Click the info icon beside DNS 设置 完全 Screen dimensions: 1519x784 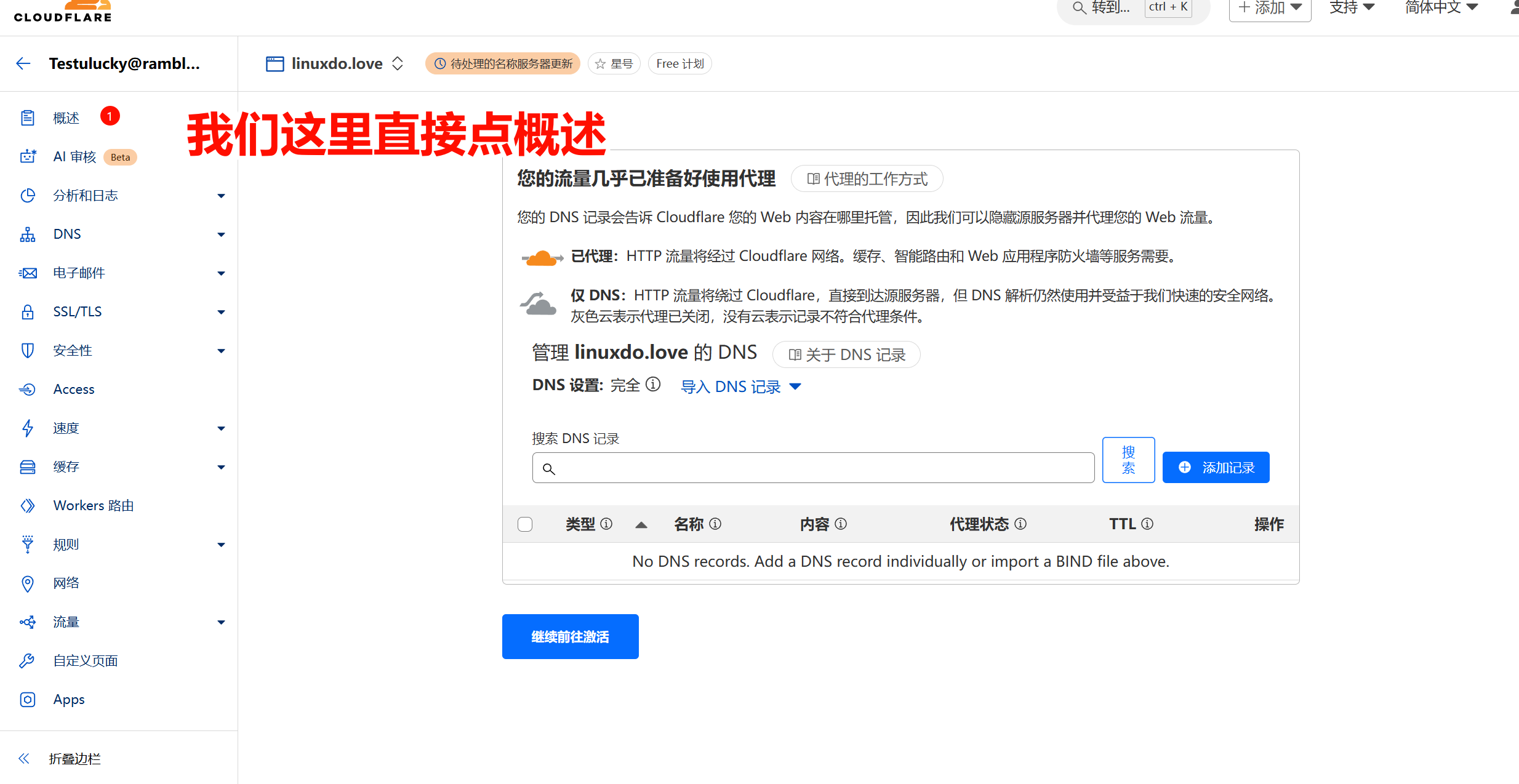click(x=653, y=385)
